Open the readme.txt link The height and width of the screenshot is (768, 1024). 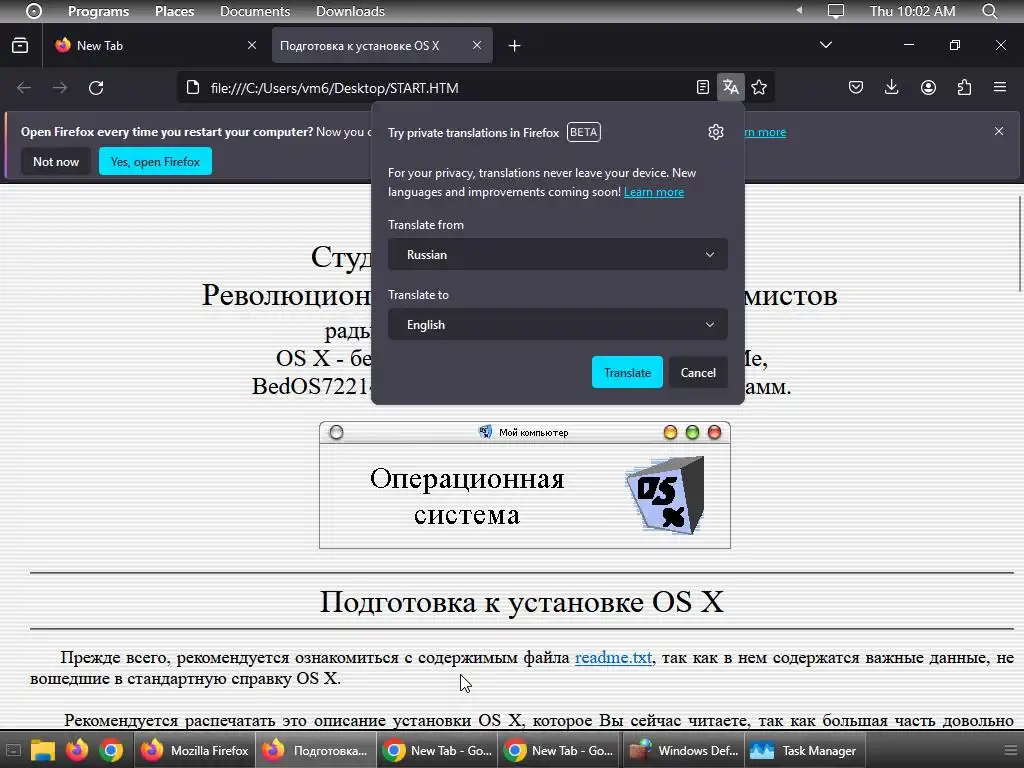tap(613, 658)
